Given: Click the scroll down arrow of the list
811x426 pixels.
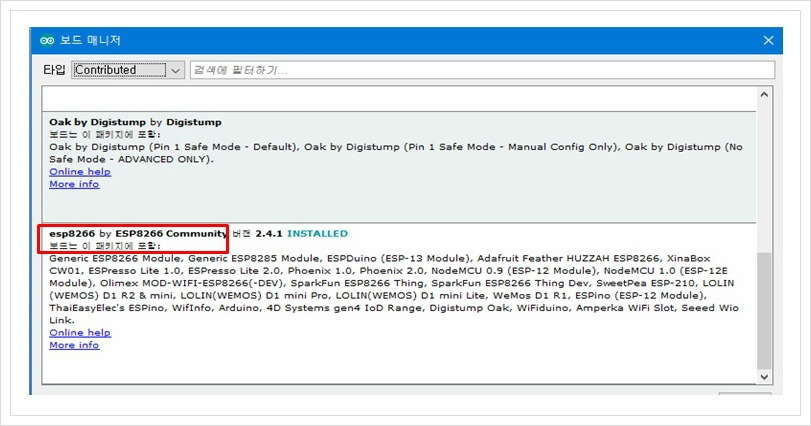Looking at the screenshot, I should (764, 377).
